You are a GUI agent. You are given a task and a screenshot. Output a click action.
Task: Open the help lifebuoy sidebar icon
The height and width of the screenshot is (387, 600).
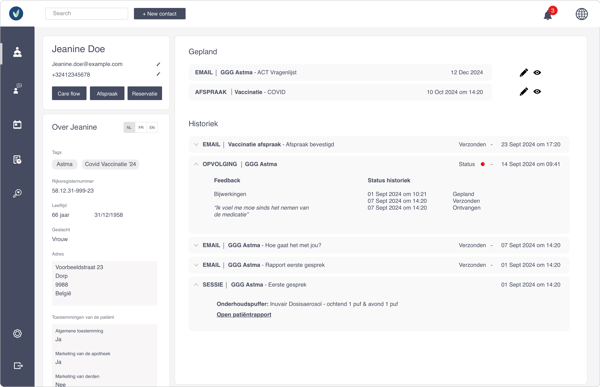click(x=17, y=333)
